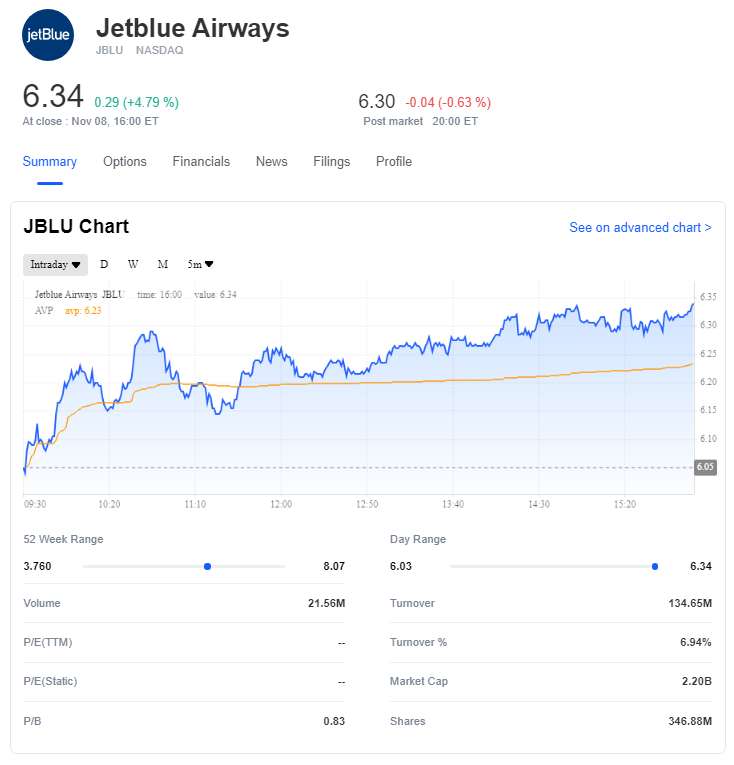Expand the 5m interval dropdown
The height and width of the screenshot is (765, 734).
coord(200,264)
